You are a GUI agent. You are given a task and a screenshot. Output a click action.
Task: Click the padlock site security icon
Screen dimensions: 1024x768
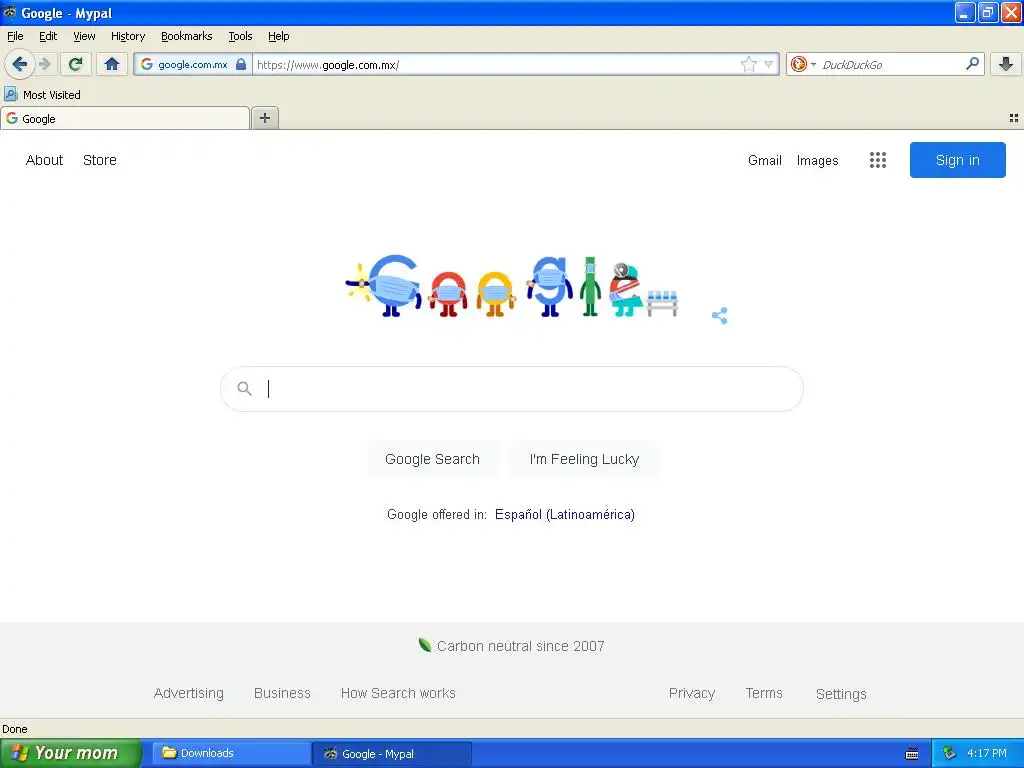coord(241,64)
